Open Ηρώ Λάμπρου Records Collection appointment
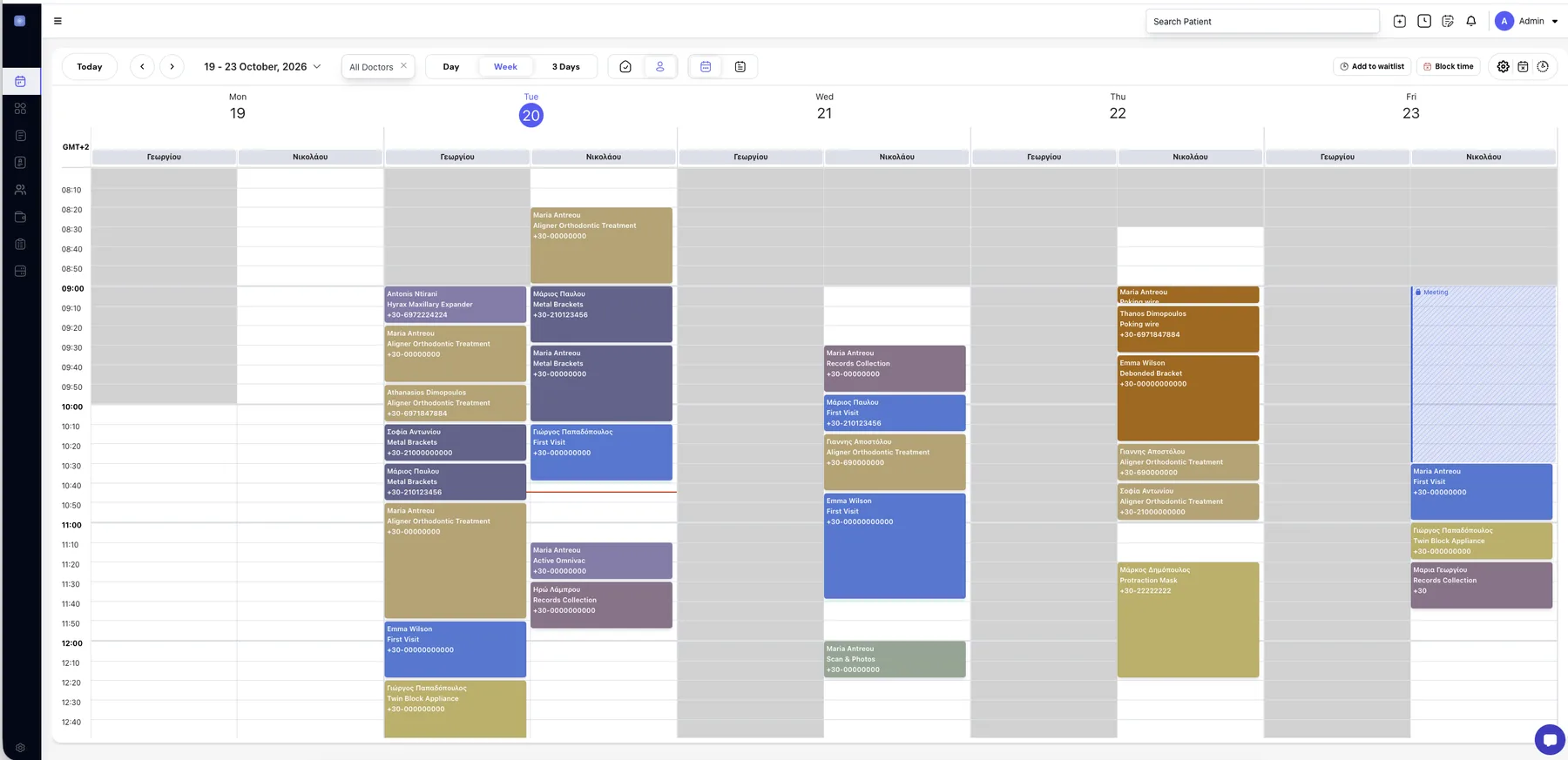The width and height of the screenshot is (1568, 760). pos(601,605)
